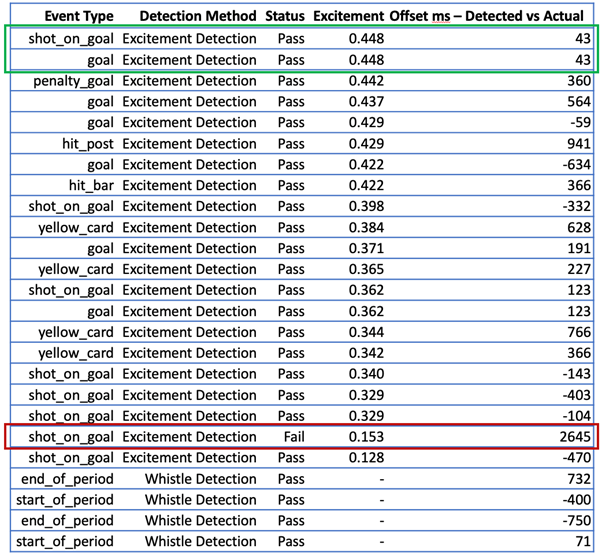
Task: Select the offset value -750
Action: pyautogui.click(x=577, y=521)
